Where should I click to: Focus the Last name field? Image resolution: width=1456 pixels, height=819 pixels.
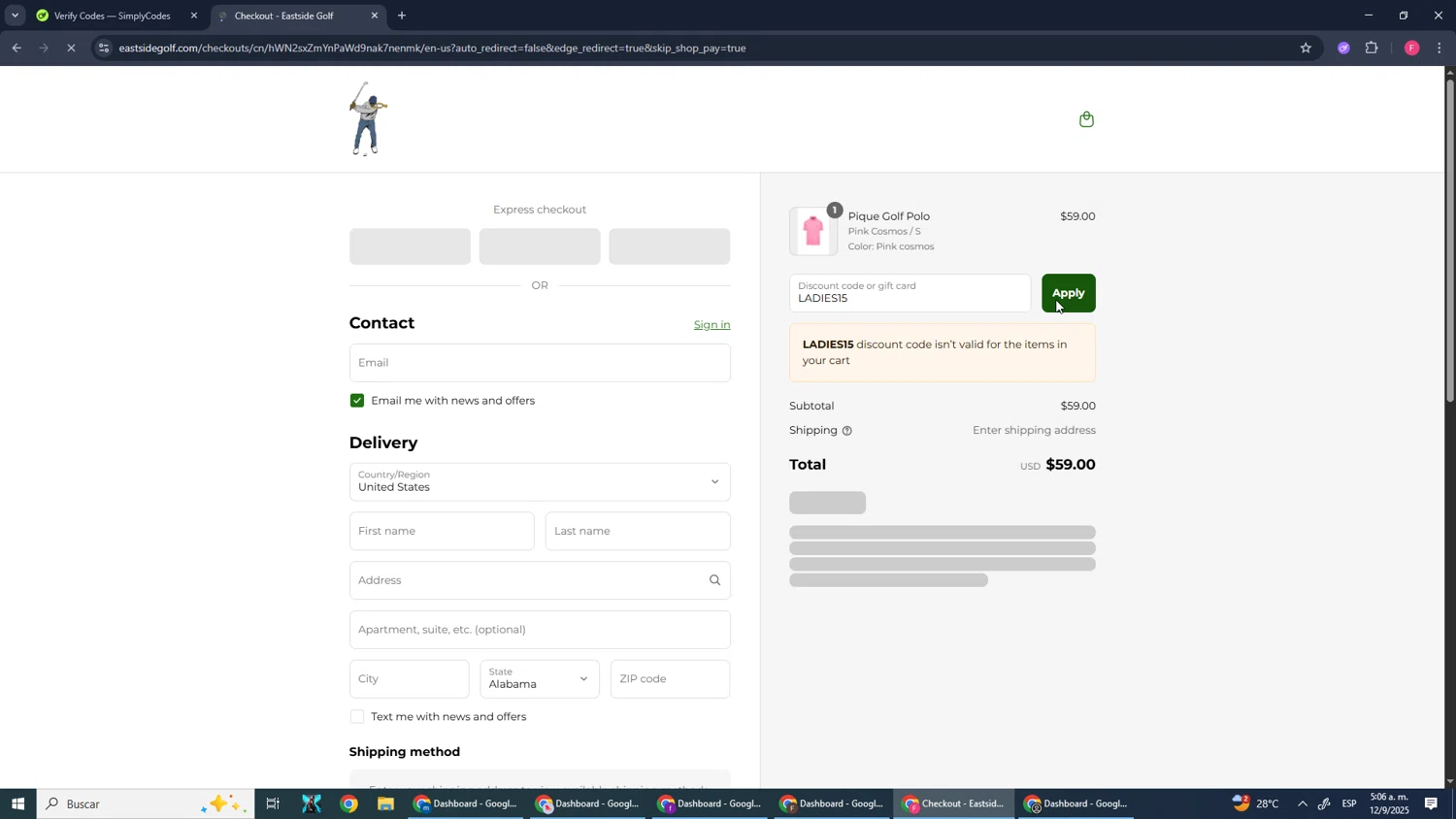click(638, 532)
